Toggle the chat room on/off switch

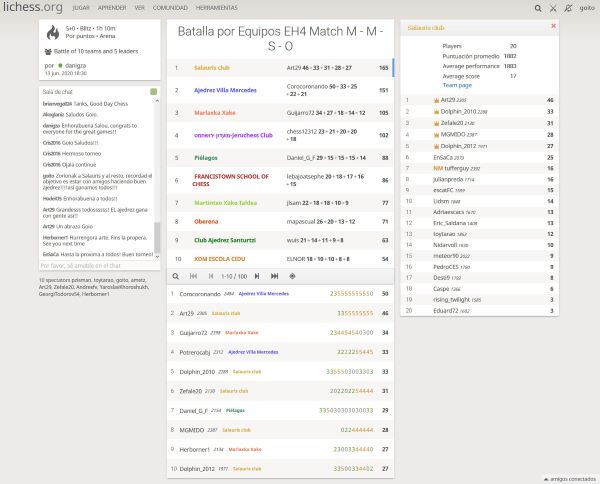(153, 91)
